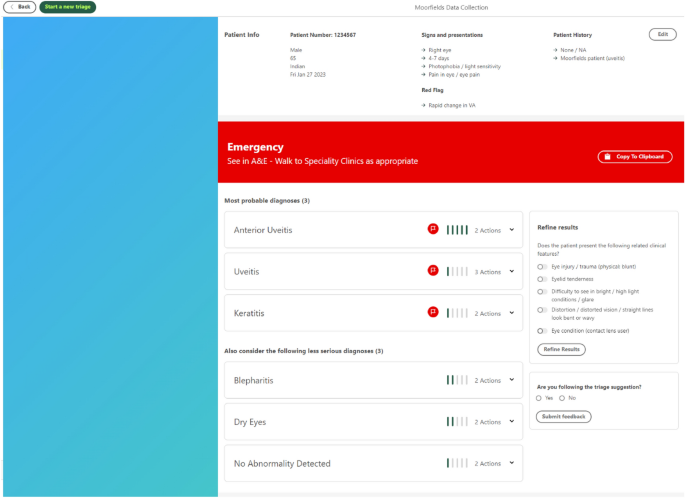
Task: Enable the Eyelid tenderness switch
Action: [542, 279]
